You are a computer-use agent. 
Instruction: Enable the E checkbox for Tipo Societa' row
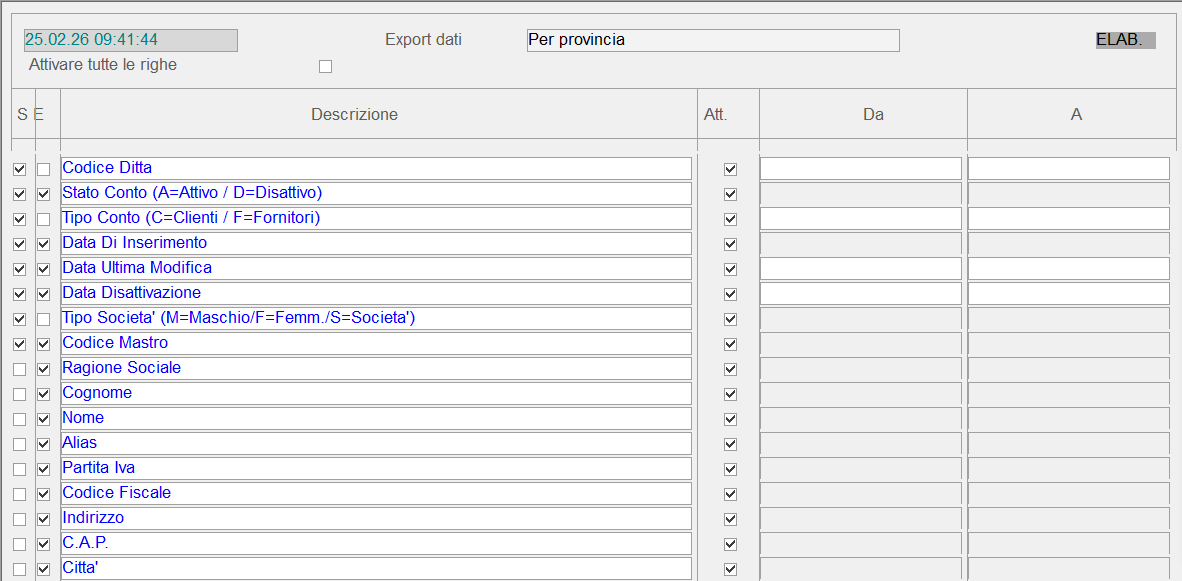(43, 319)
